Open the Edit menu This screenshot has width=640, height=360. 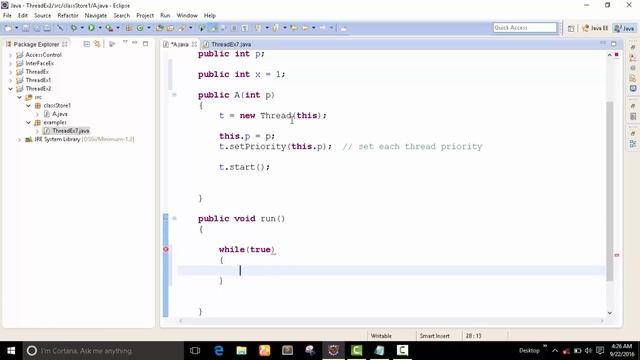coord(23,16)
